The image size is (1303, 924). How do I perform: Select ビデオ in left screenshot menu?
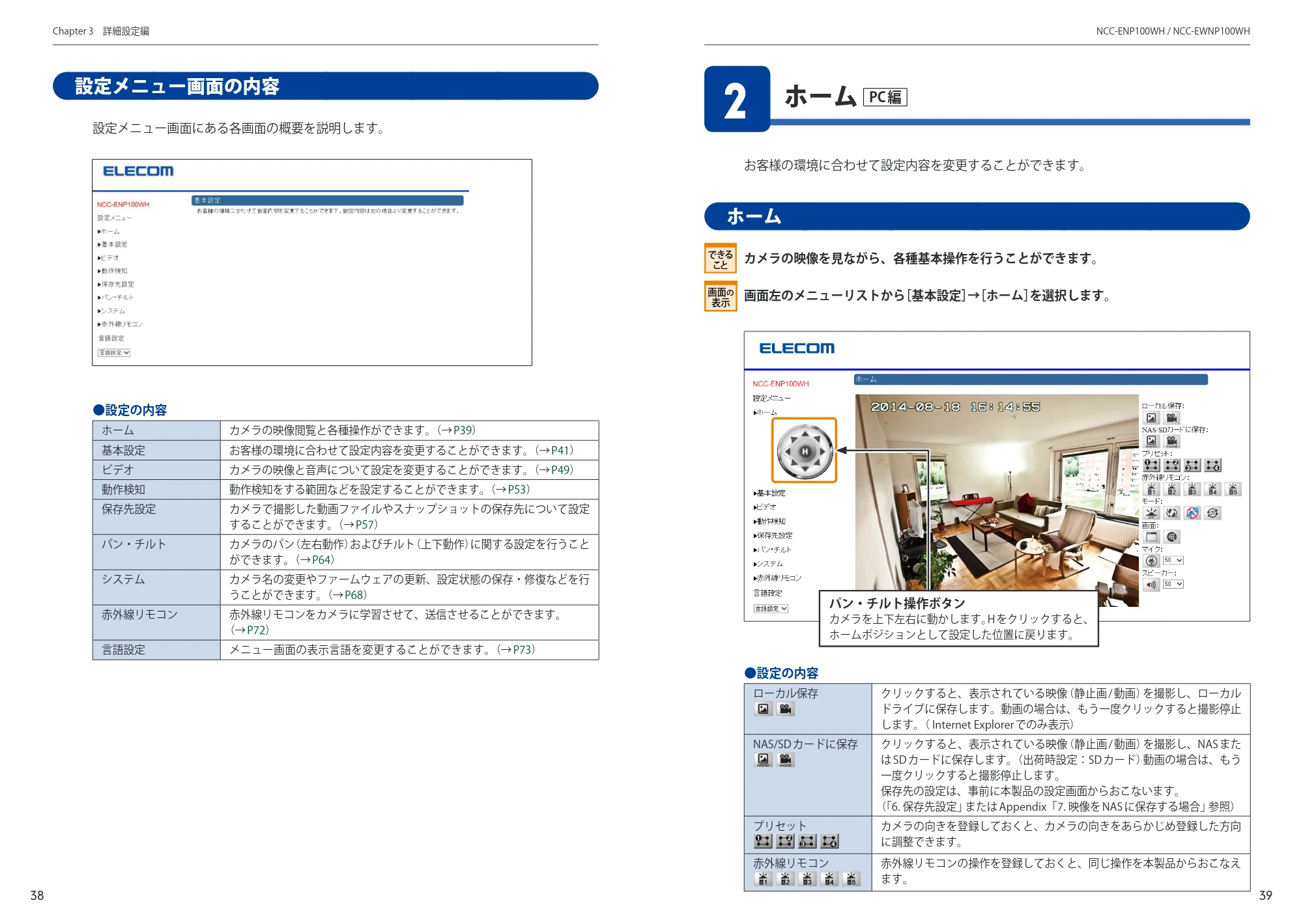pyautogui.click(x=109, y=258)
